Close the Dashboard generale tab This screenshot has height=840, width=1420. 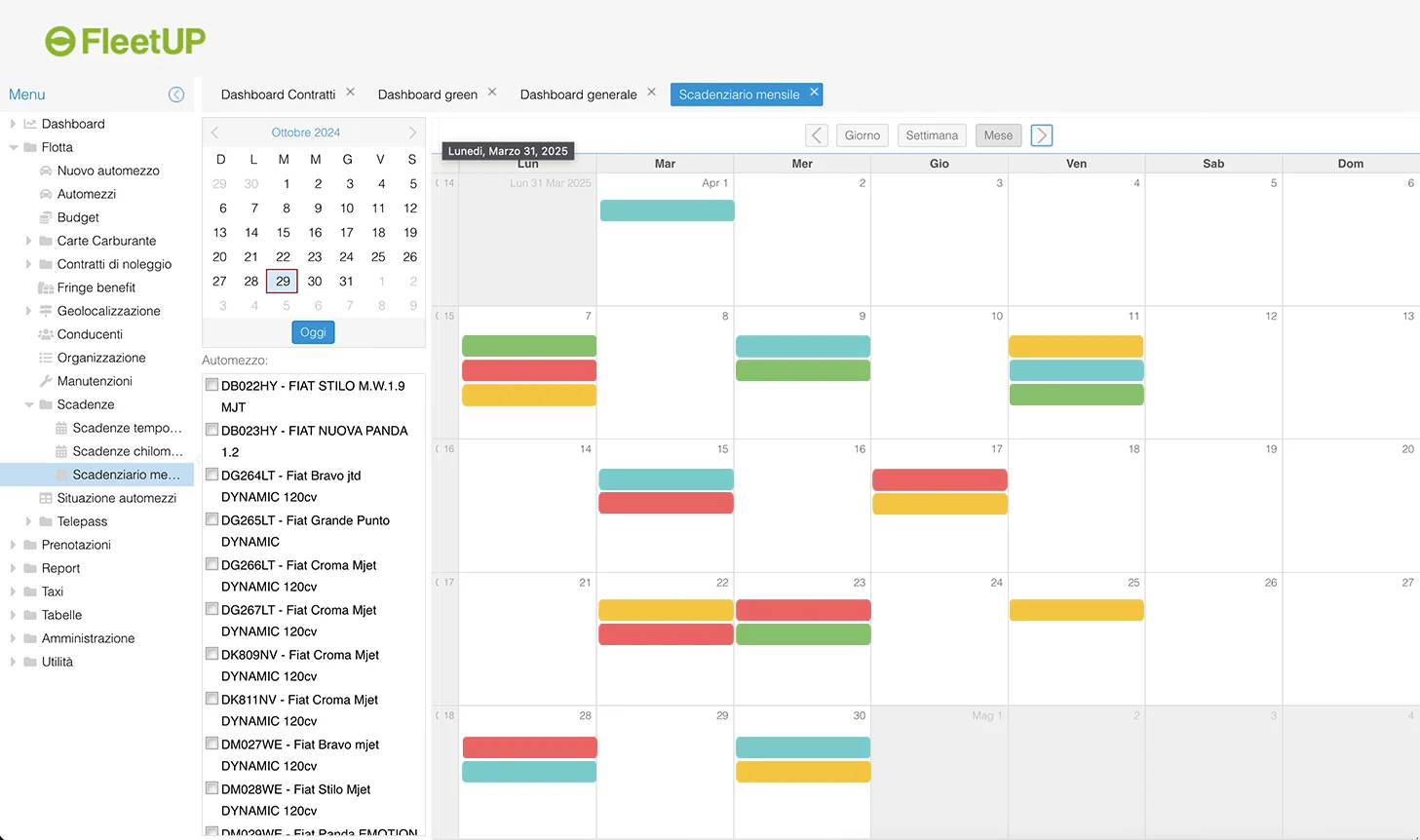click(x=651, y=92)
